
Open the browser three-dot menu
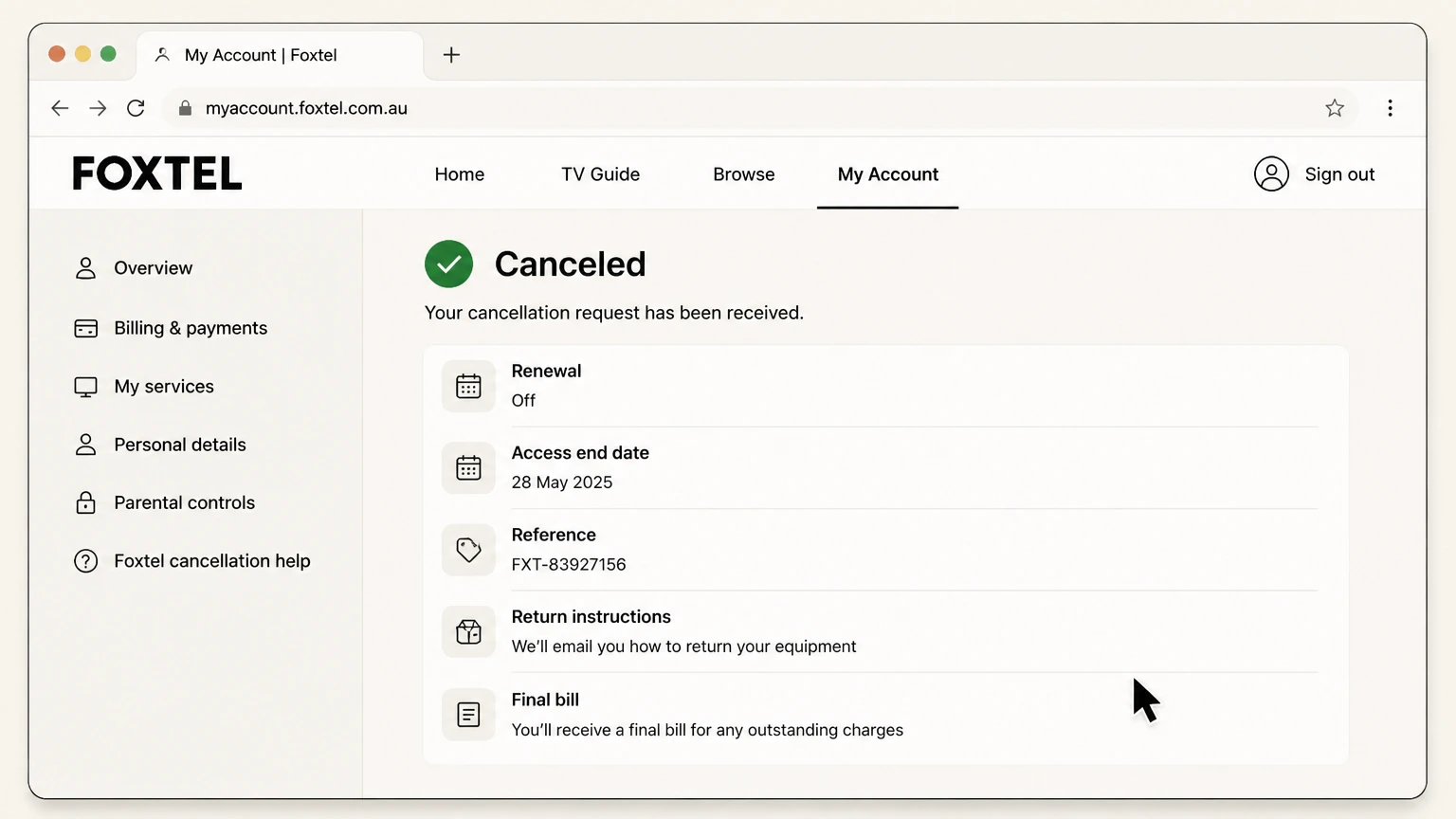tap(1390, 108)
